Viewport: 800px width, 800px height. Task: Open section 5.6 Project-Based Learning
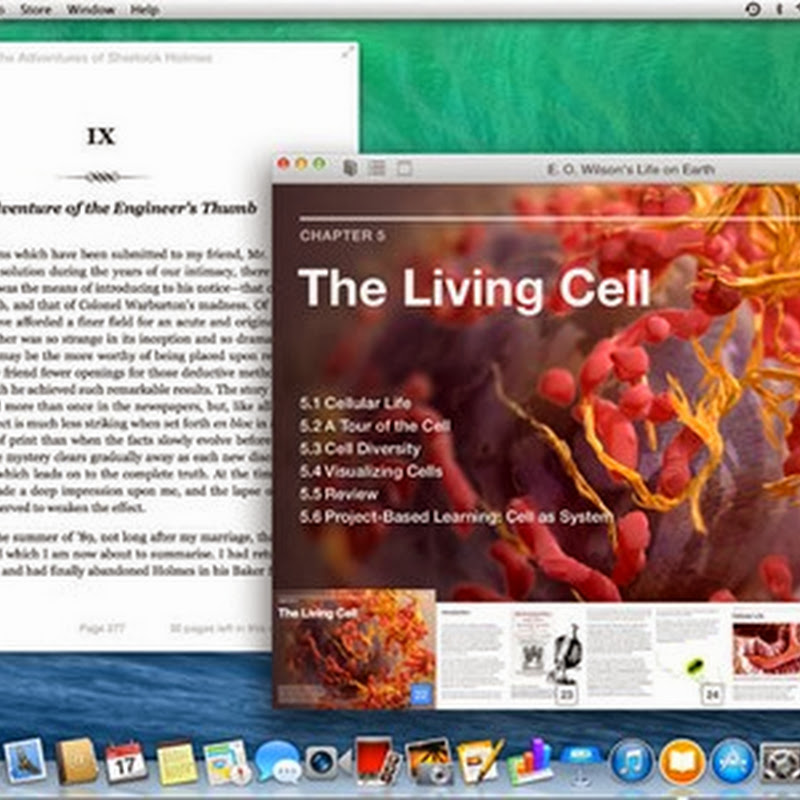[457, 517]
